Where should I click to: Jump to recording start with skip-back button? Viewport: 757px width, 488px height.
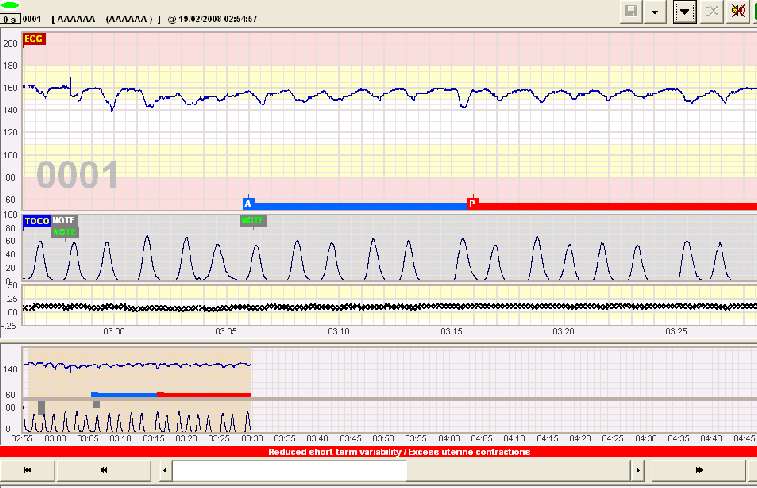28,470
